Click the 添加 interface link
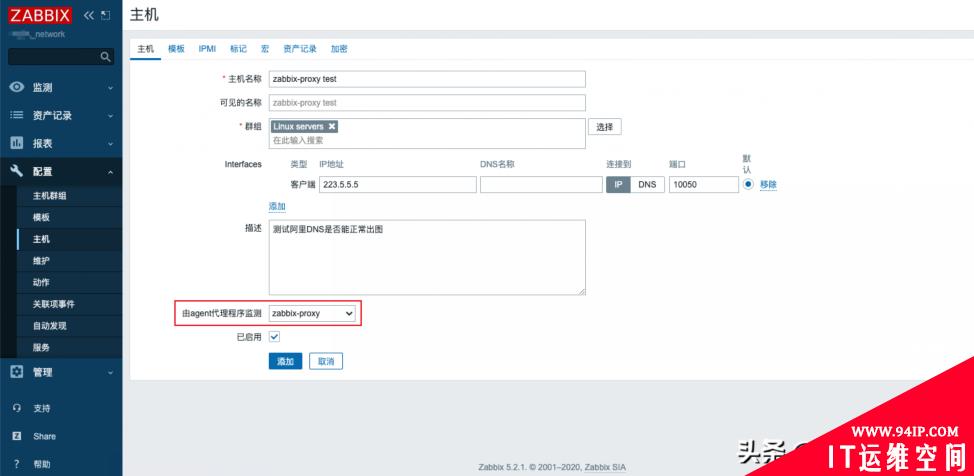The height and width of the screenshot is (476, 974). [277, 206]
